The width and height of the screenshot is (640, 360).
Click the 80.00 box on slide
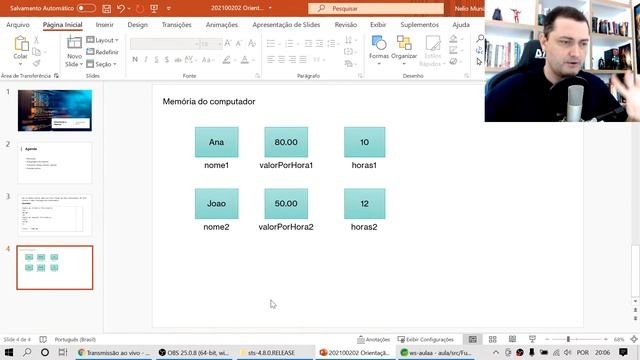tap(286, 142)
